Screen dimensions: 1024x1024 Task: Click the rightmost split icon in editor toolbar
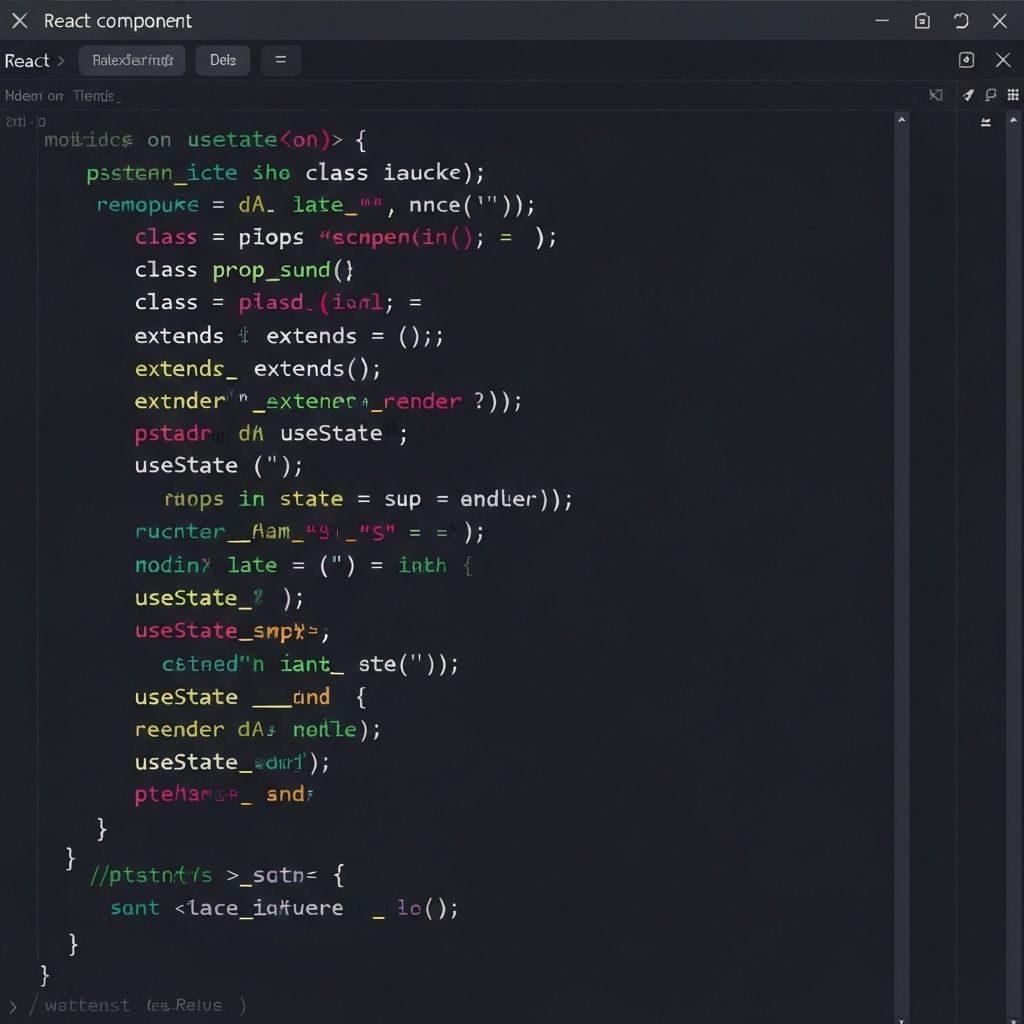[1012, 96]
